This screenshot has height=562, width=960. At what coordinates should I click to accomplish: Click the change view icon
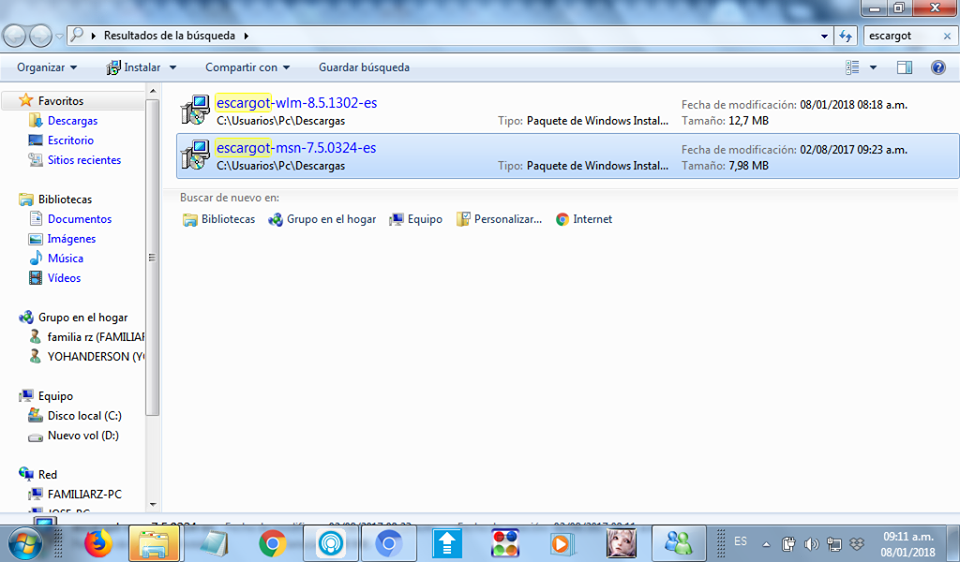[852, 67]
